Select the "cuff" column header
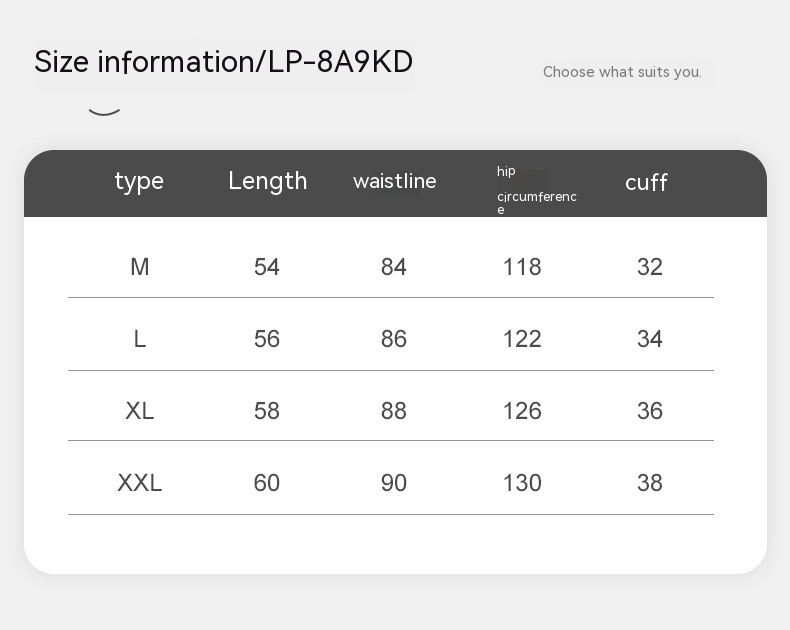This screenshot has height=630, width=790. pyautogui.click(x=646, y=183)
